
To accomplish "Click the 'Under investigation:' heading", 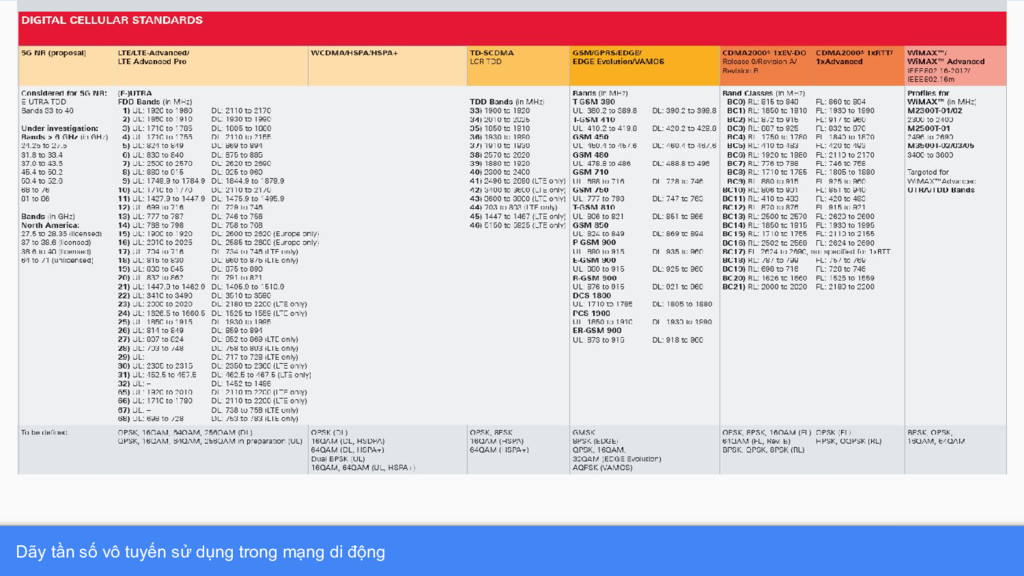I will (x=59, y=129).
